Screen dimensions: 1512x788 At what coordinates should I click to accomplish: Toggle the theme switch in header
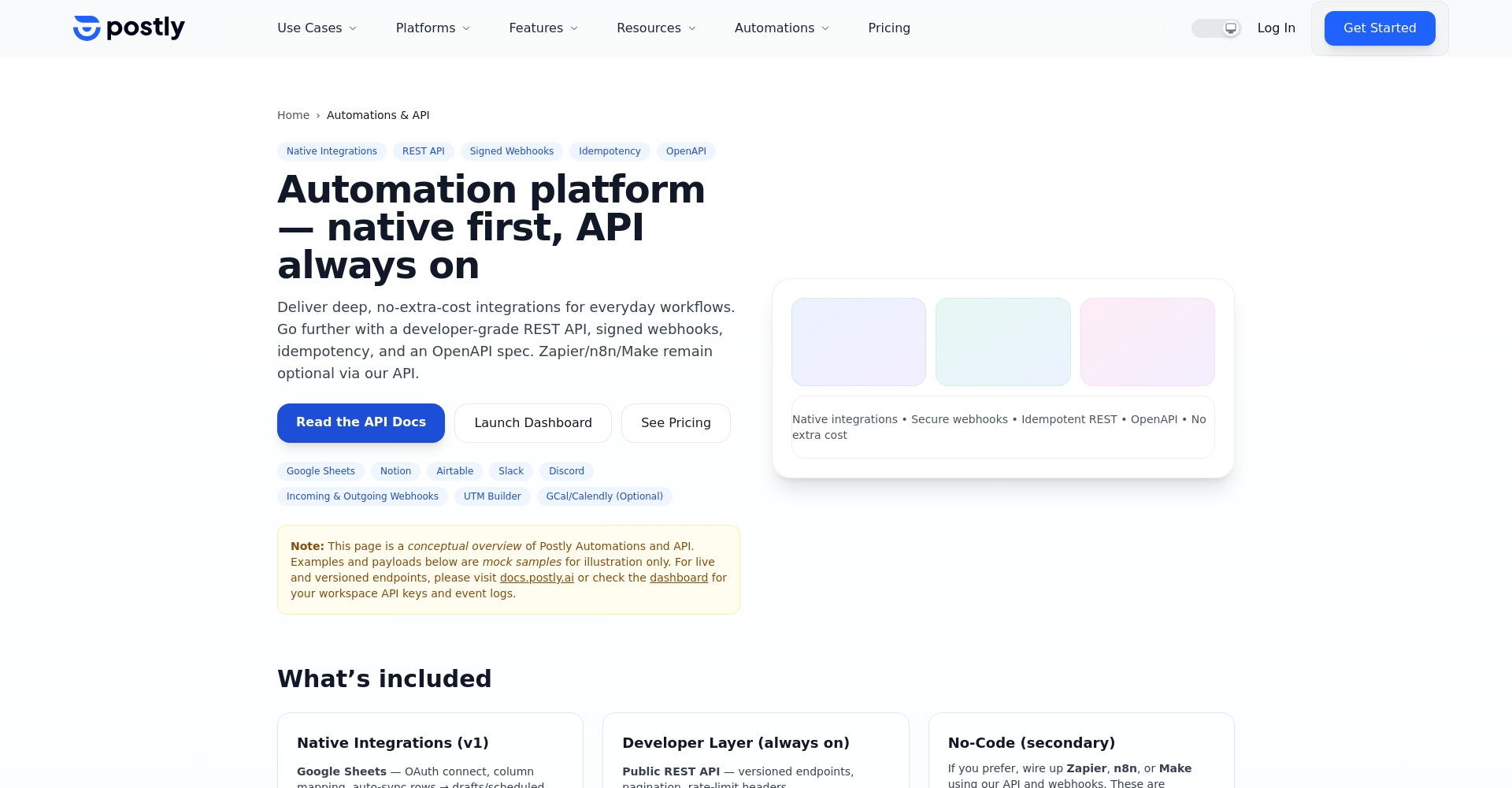pyautogui.click(x=1216, y=28)
